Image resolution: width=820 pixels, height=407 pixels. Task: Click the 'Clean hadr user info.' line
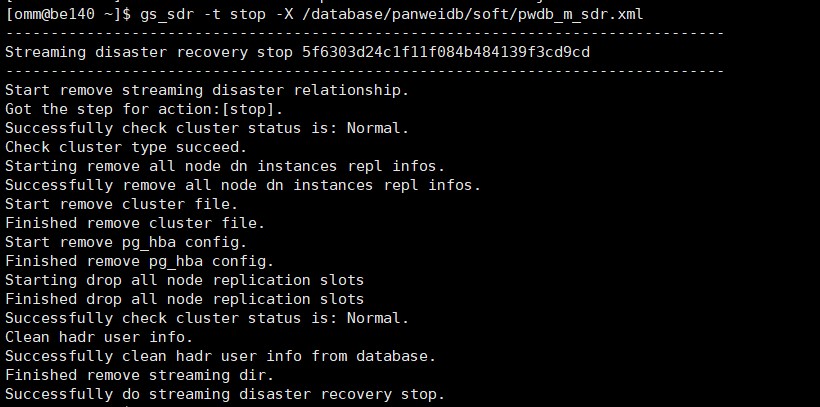click(x=99, y=337)
